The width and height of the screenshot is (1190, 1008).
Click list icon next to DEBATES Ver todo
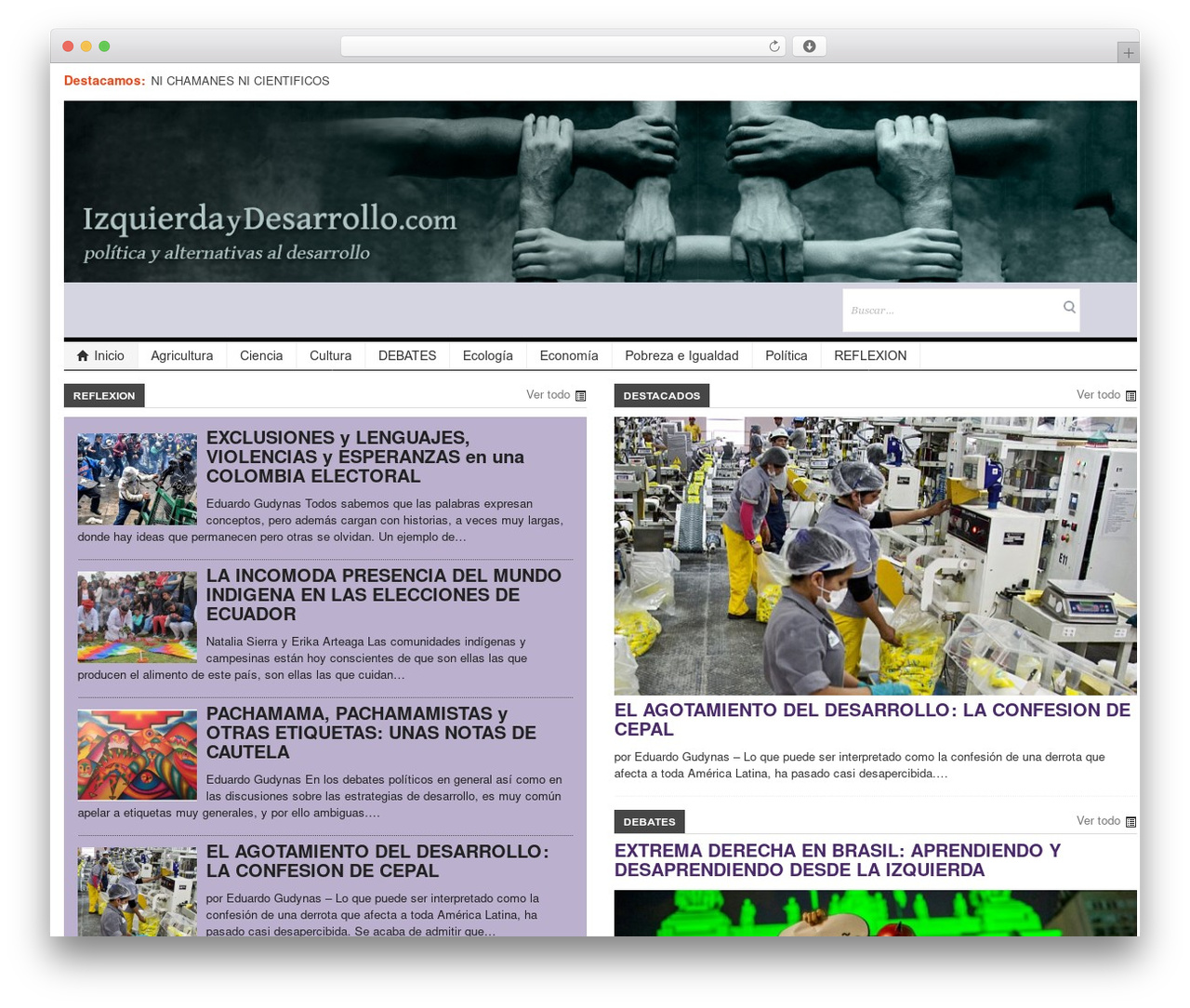click(1131, 822)
